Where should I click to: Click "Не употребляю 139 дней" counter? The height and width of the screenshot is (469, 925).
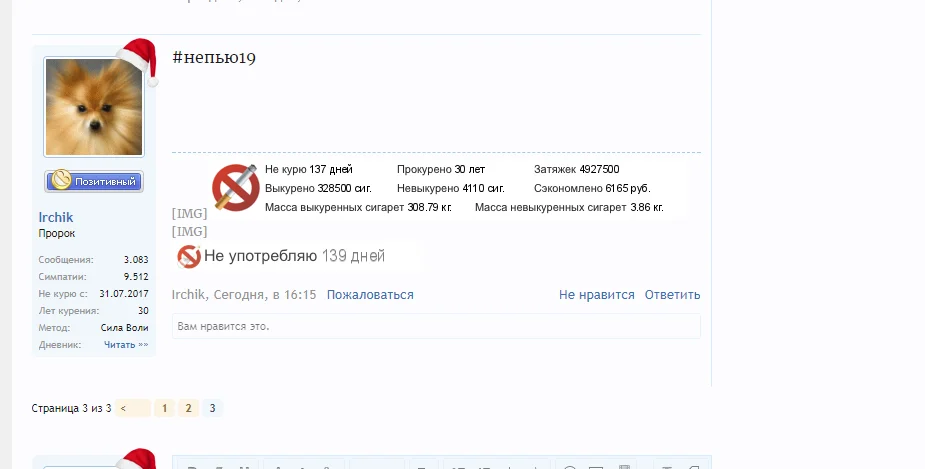coord(294,256)
